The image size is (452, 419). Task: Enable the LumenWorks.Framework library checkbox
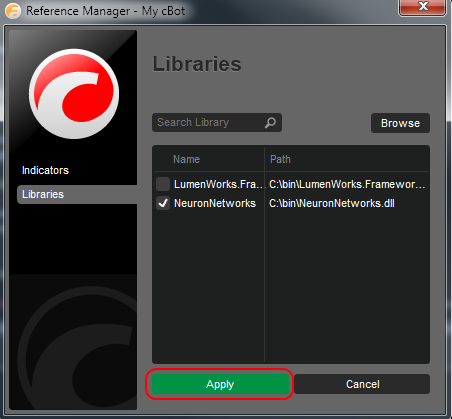point(163,184)
